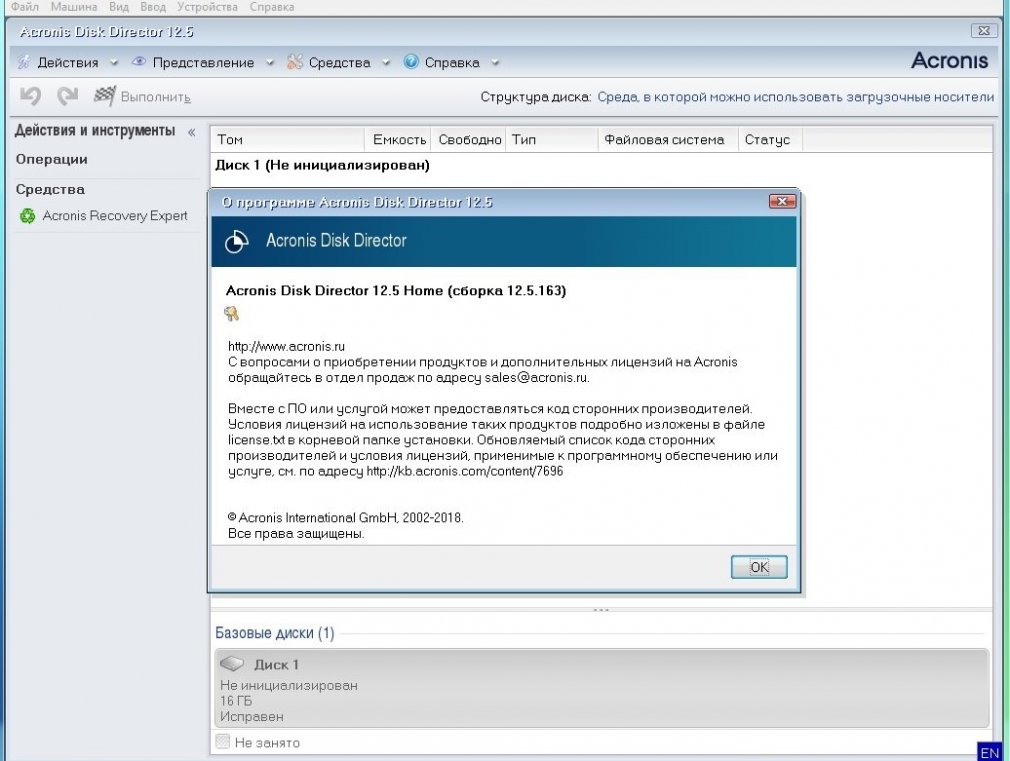Open the Машина menu
1010x761 pixels.
click(x=74, y=7)
